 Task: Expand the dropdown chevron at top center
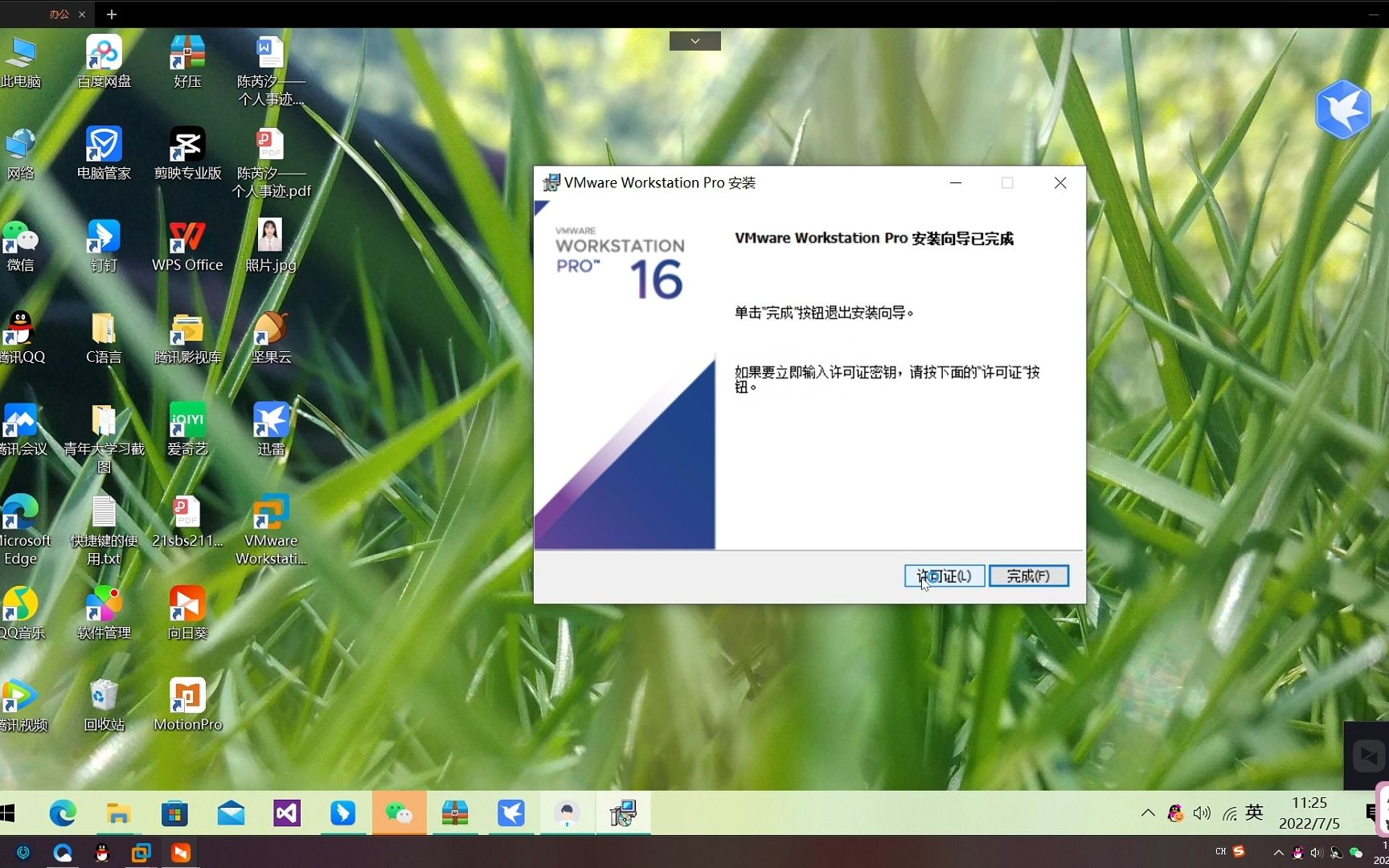coord(695,41)
